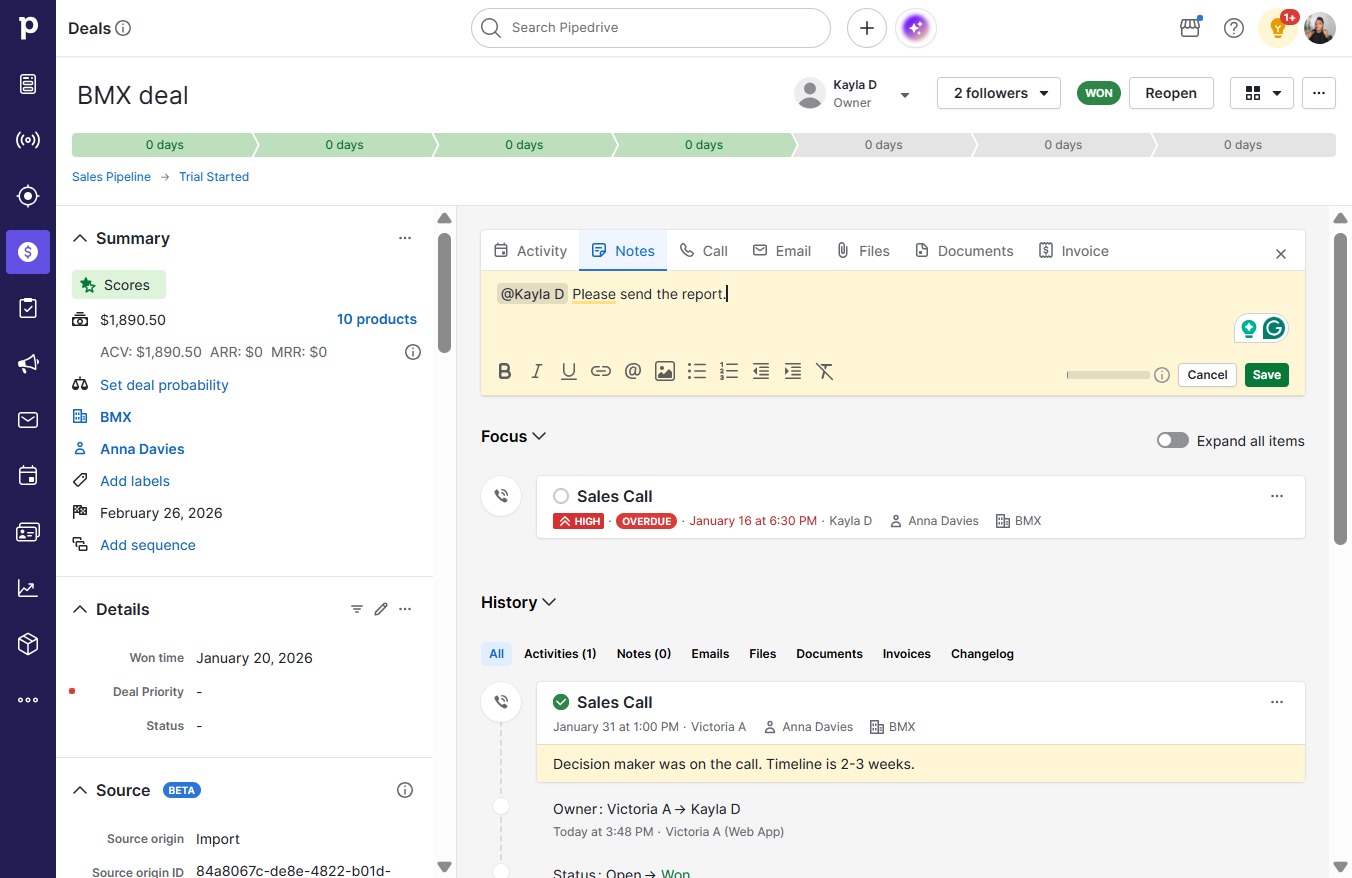Switch to the Files composer tab

(x=863, y=251)
